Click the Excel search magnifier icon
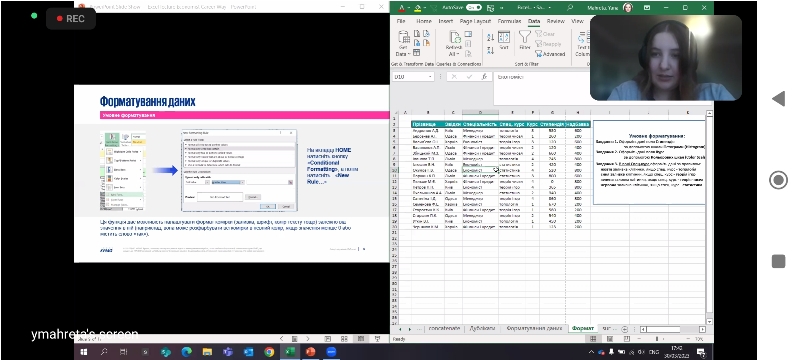 click(x=570, y=8)
